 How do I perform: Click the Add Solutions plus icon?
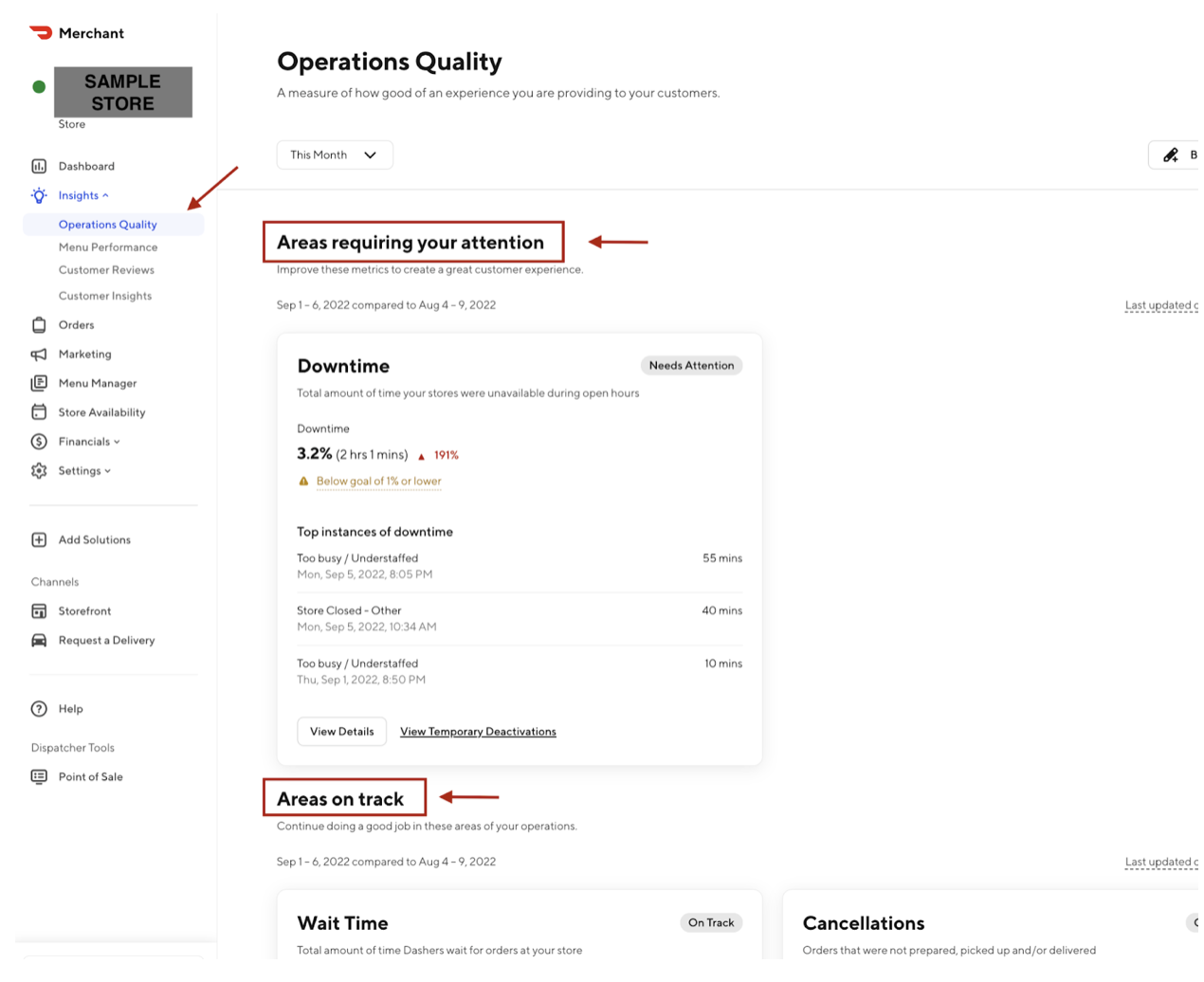(38, 539)
